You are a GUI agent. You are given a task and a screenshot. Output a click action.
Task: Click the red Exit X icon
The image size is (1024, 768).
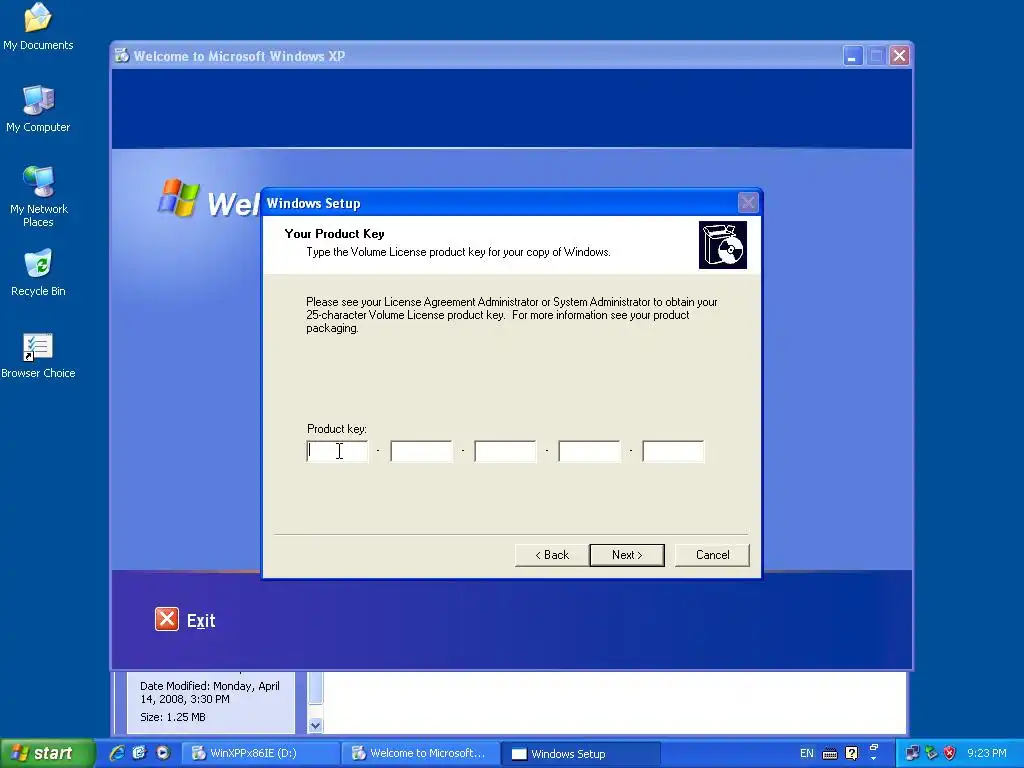coord(167,619)
